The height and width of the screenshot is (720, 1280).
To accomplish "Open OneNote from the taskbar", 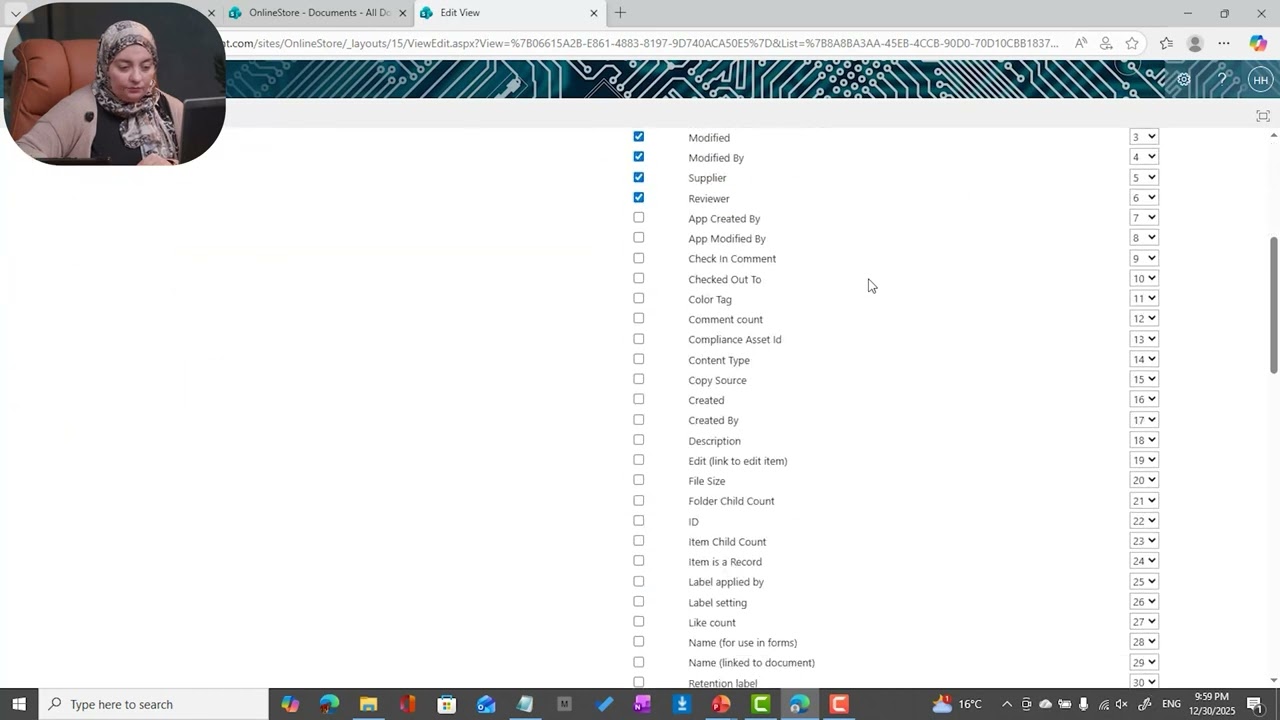I will [642, 704].
